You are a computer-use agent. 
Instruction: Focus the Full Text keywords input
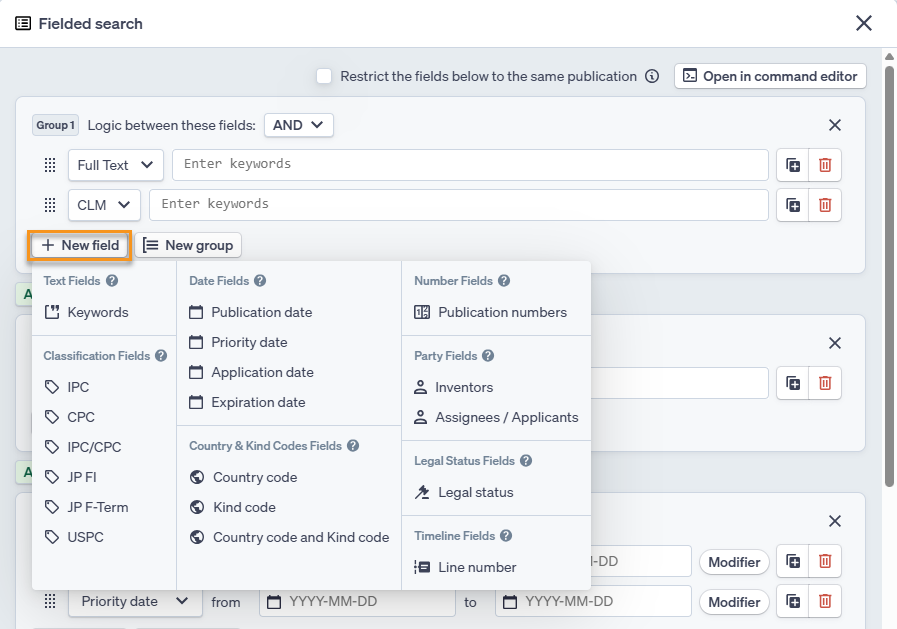click(470, 165)
